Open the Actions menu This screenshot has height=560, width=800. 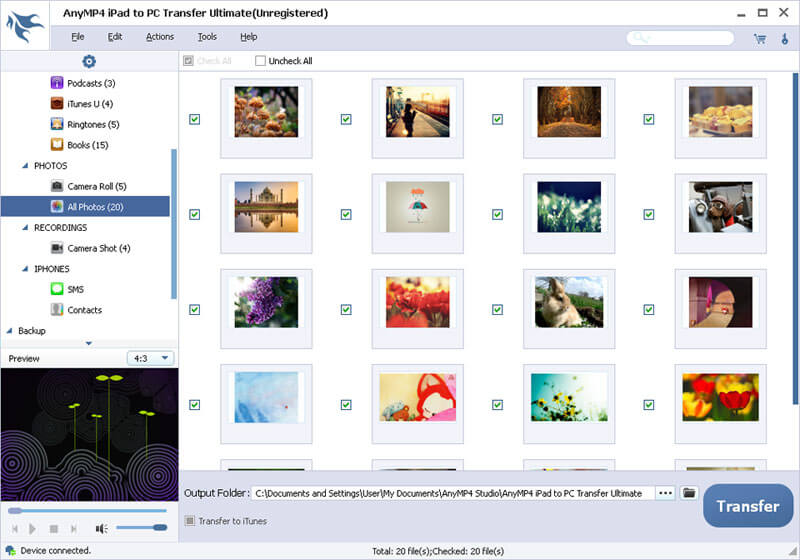pyautogui.click(x=160, y=37)
